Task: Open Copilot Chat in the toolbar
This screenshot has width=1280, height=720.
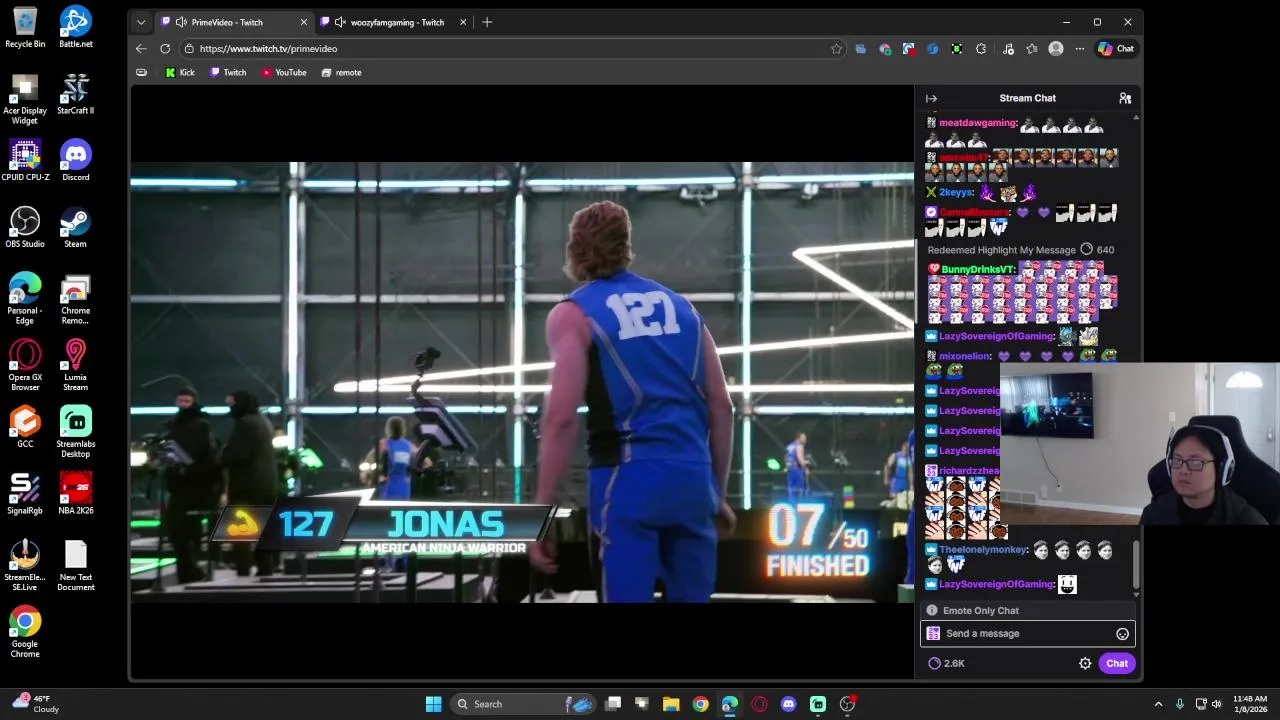Action: pyautogui.click(x=1116, y=48)
